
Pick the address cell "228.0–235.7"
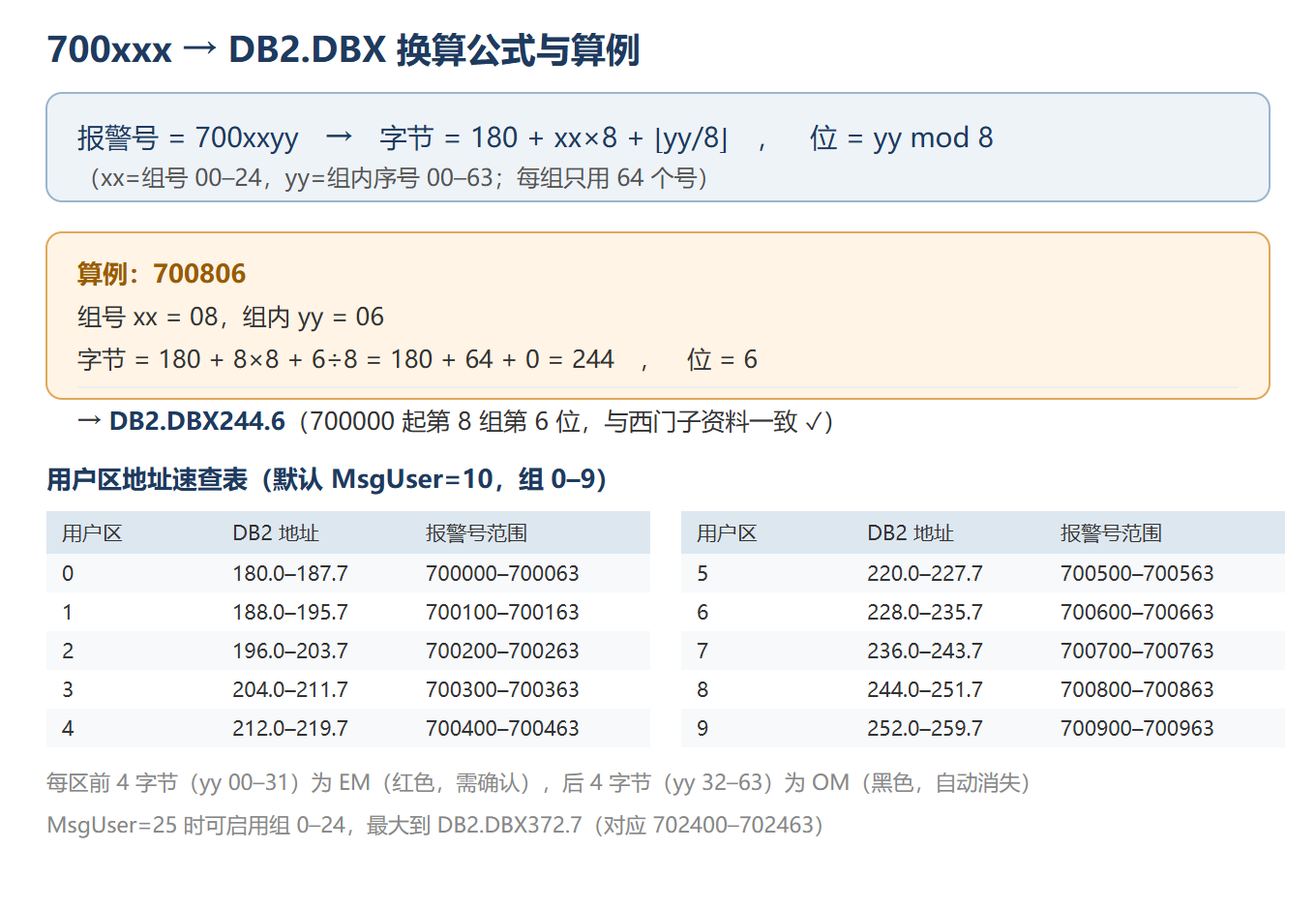925,612
